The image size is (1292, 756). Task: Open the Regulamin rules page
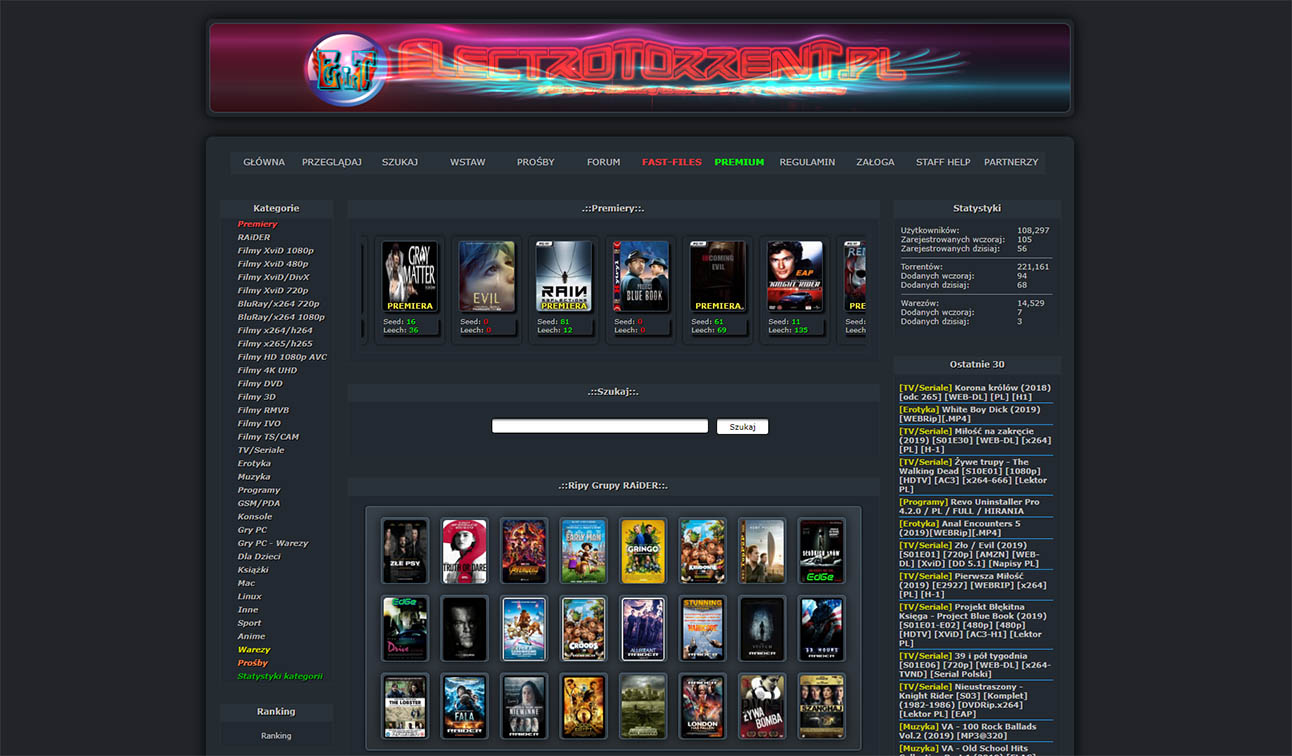(x=807, y=162)
